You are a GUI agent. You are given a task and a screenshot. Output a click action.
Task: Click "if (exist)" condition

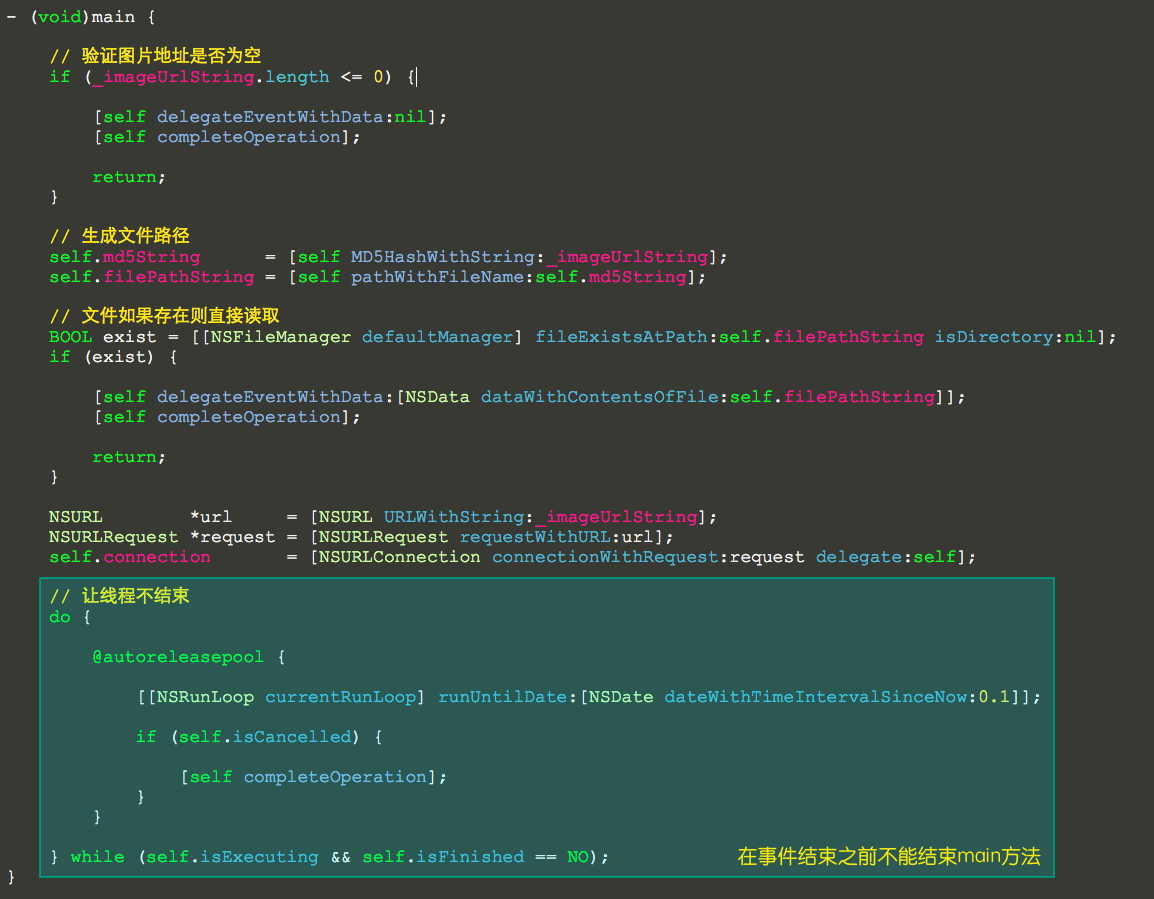click(102, 357)
